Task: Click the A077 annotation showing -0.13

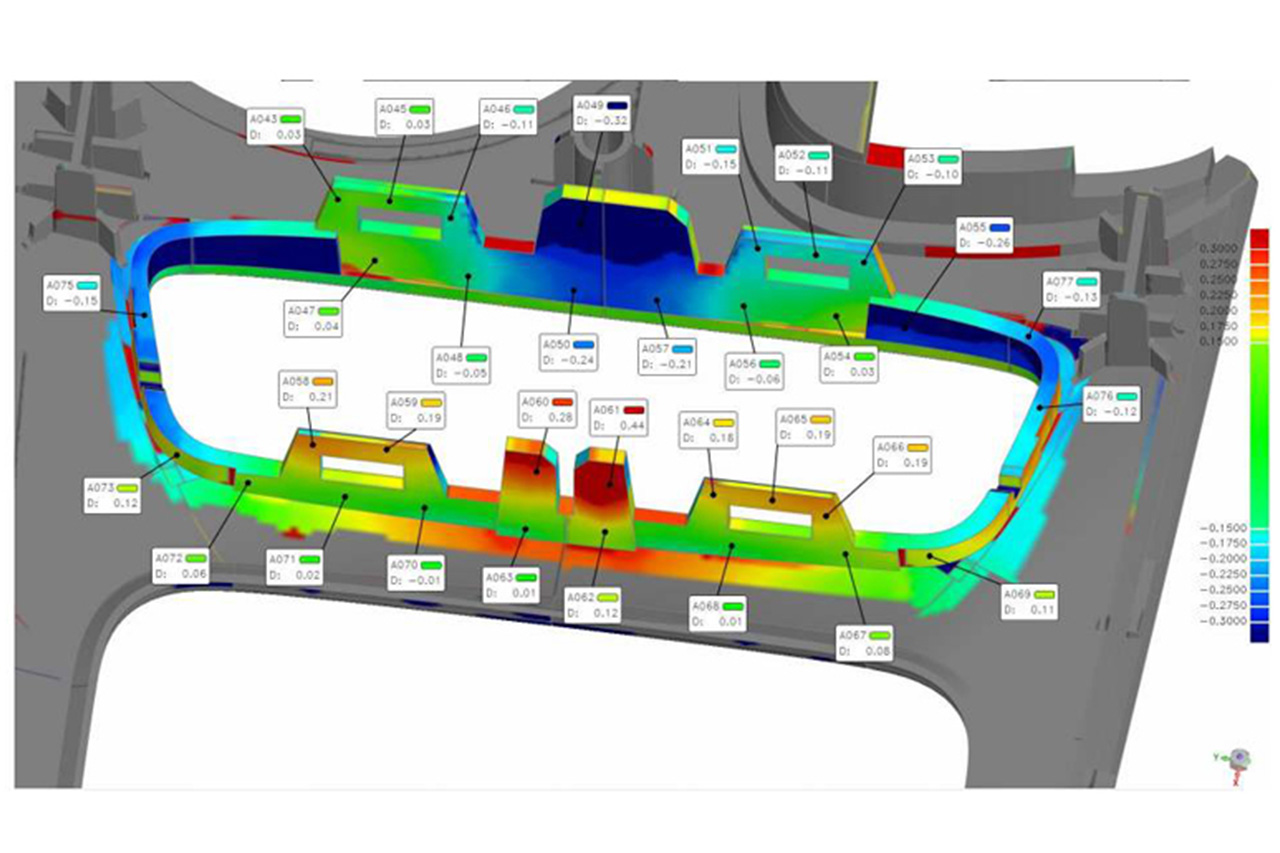Action: 1073,289
